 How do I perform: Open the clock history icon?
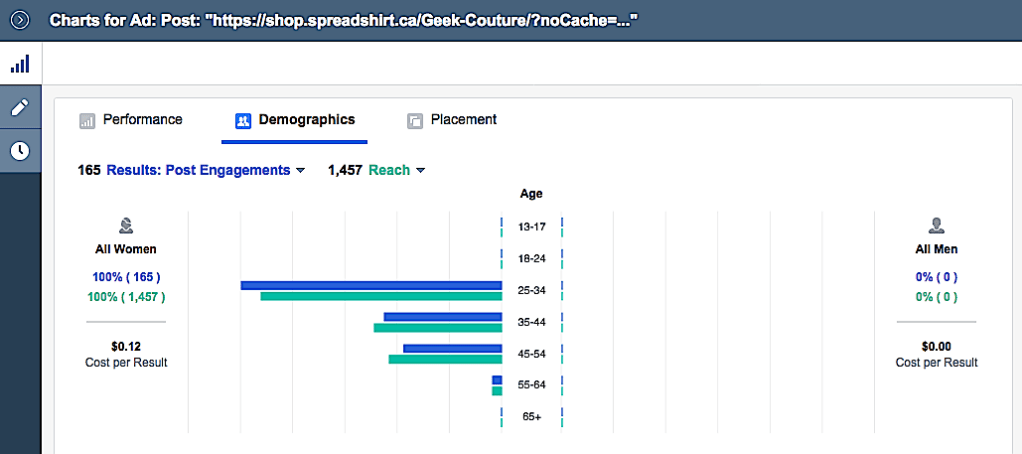click(x=20, y=151)
